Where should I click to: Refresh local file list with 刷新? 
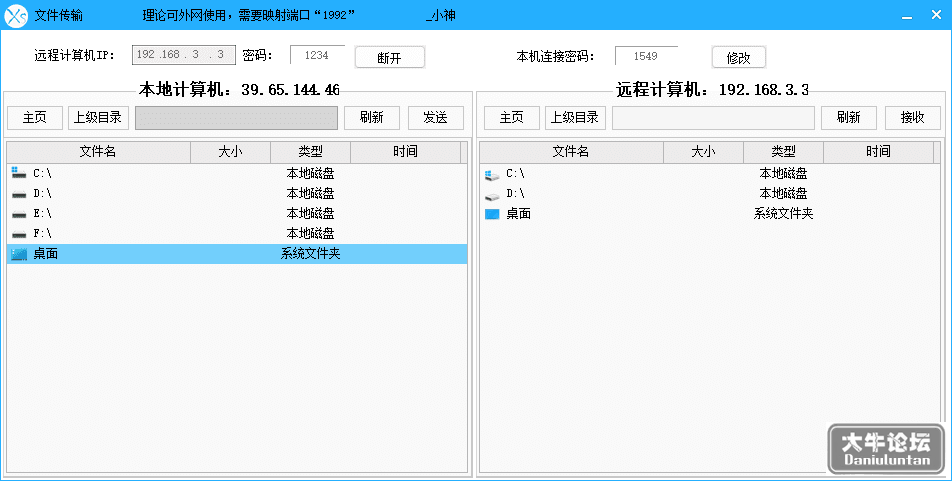point(372,118)
